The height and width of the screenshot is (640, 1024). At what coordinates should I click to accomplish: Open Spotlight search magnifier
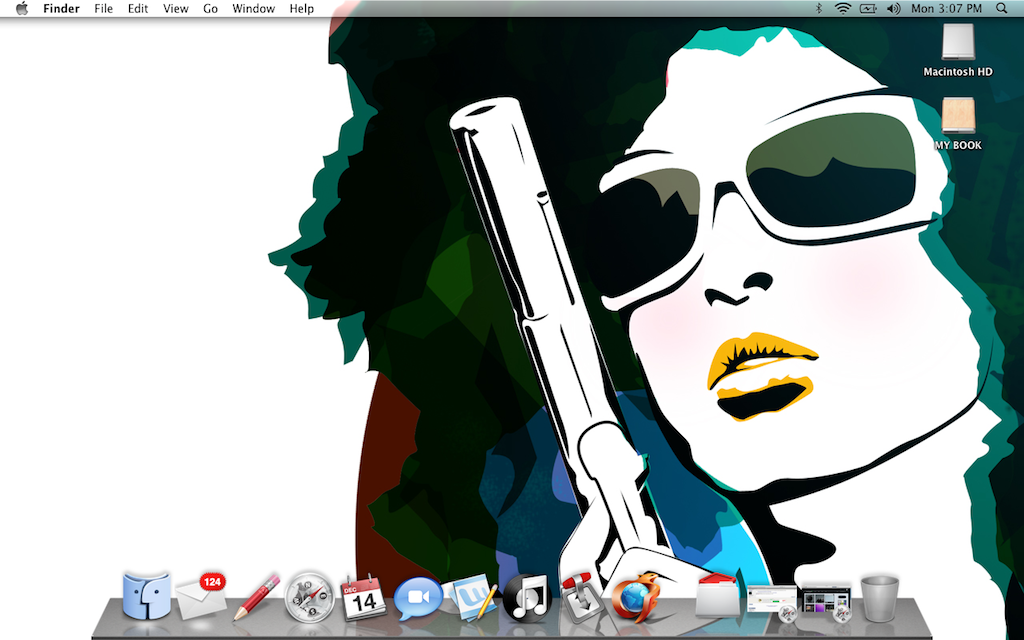pyautogui.click(x=1002, y=8)
